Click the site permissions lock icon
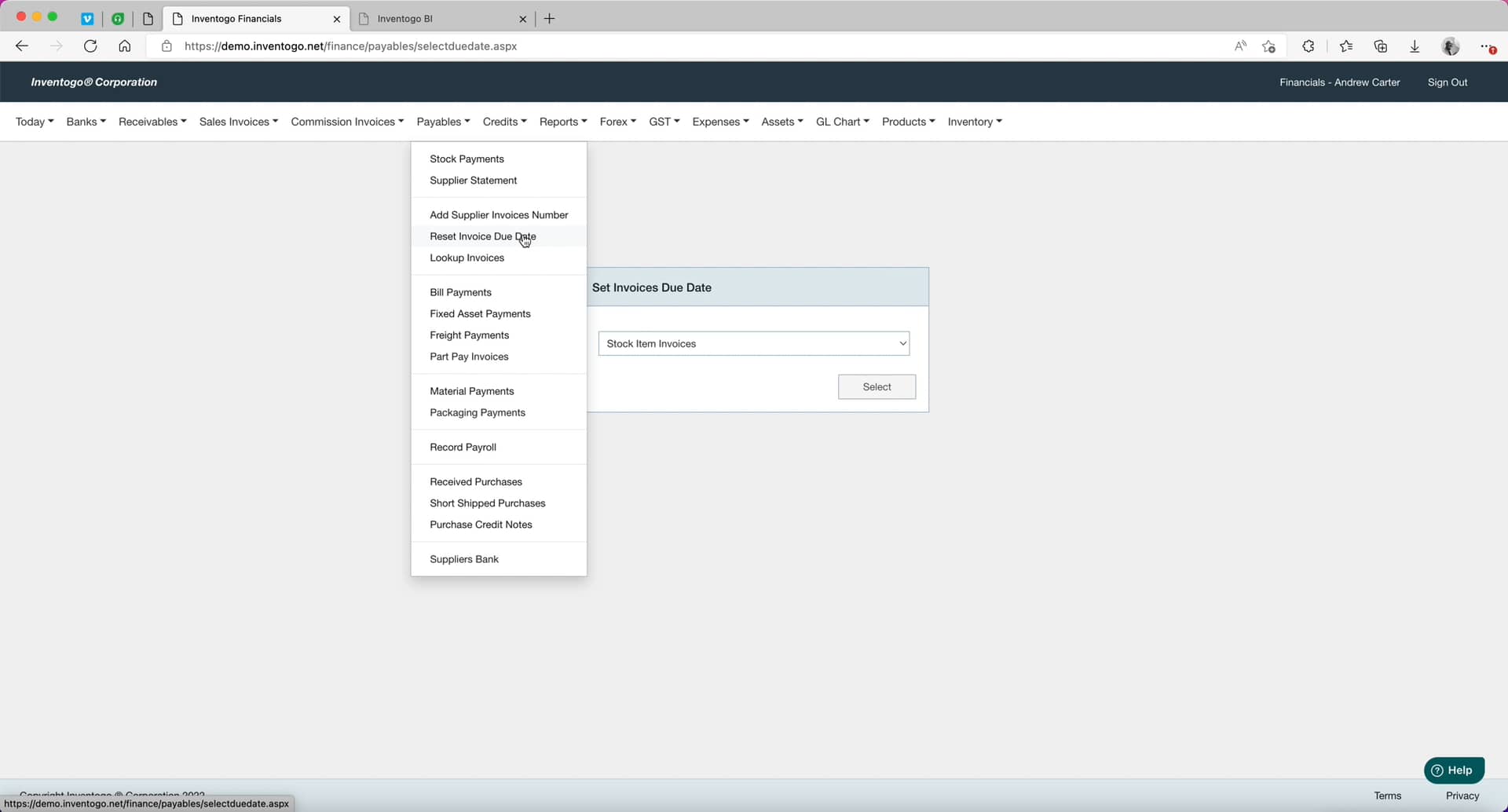1508x812 pixels. tap(167, 46)
